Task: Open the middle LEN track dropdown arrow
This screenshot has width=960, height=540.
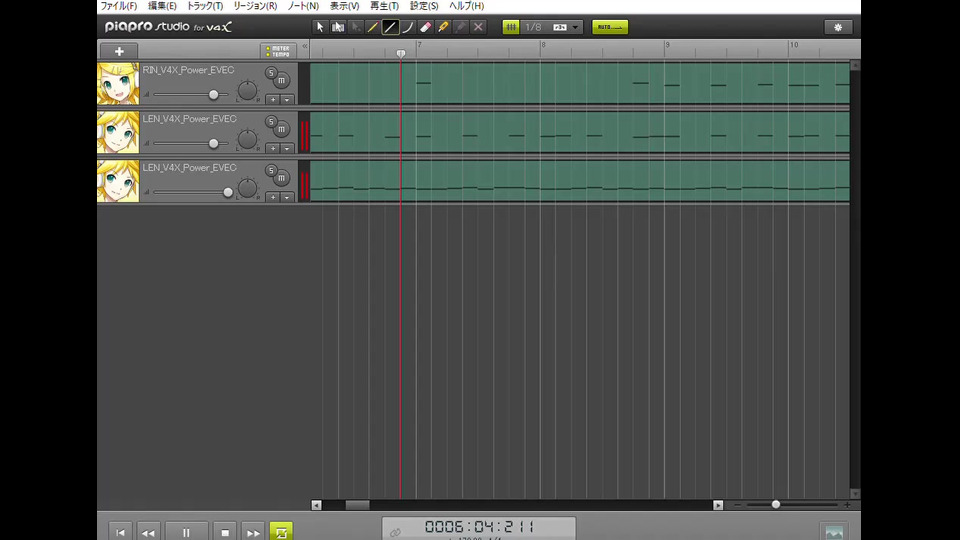Action: [287, 148]
